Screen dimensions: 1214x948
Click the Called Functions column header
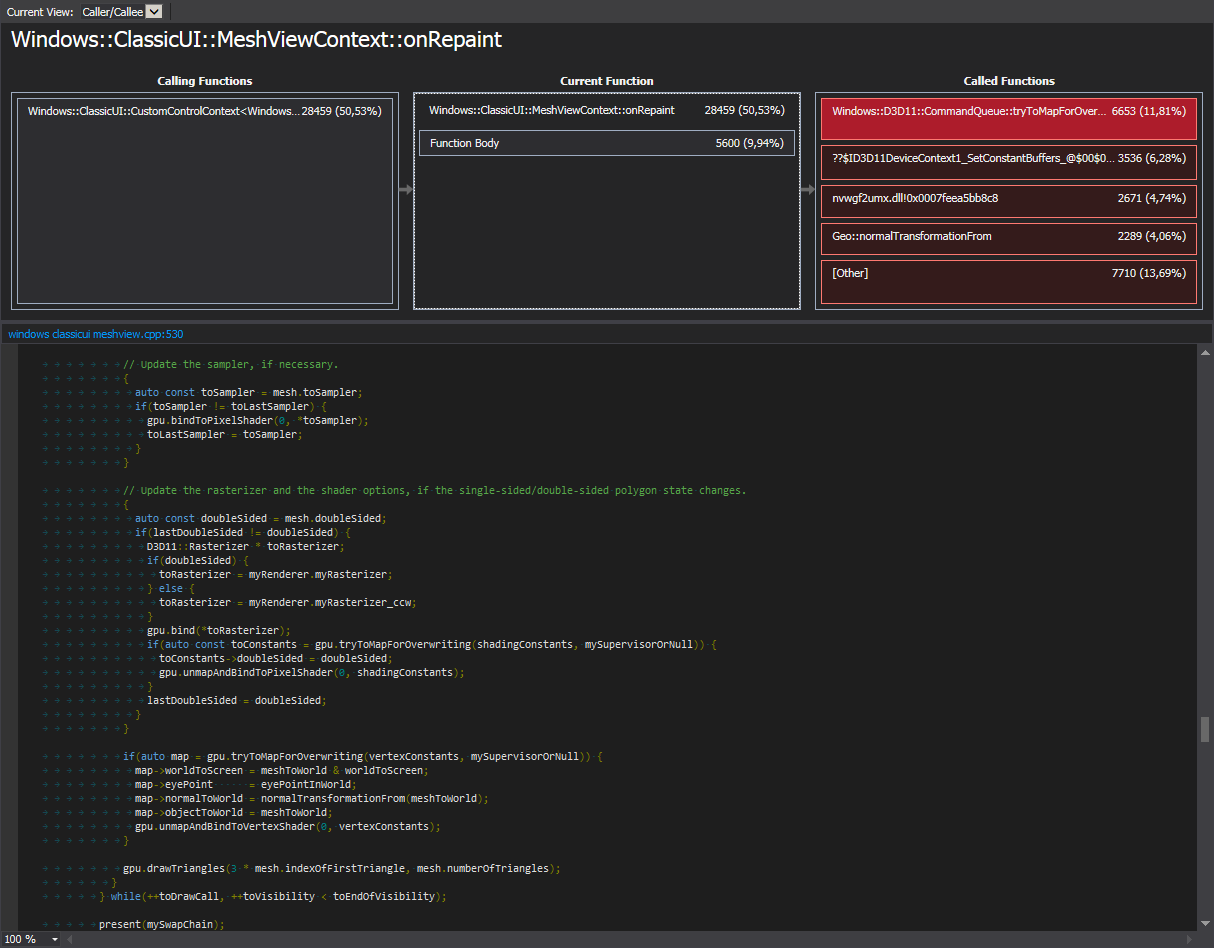pyautogui.click(x=1008, y=81)
